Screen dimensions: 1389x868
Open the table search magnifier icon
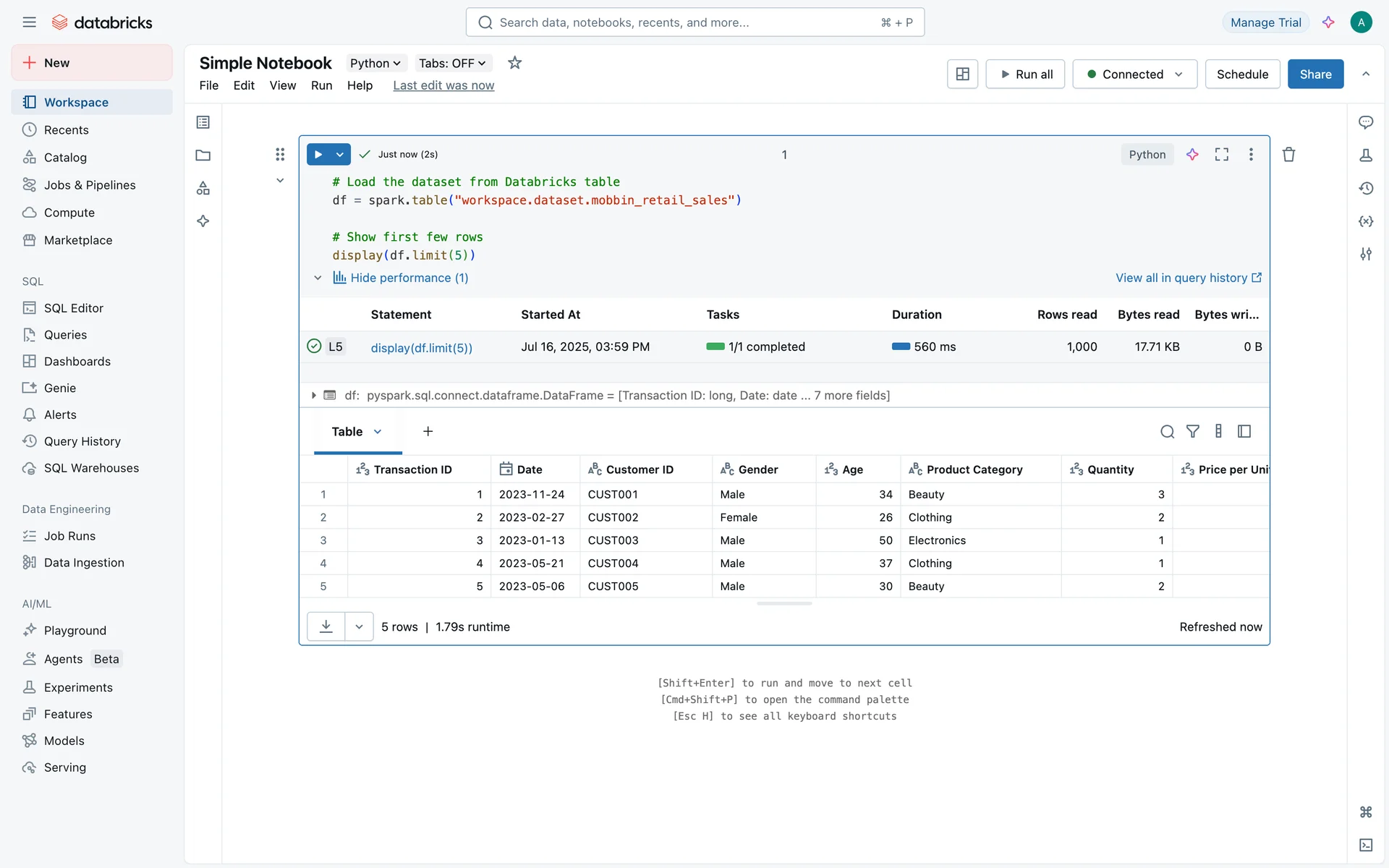tap(1167, 432)
